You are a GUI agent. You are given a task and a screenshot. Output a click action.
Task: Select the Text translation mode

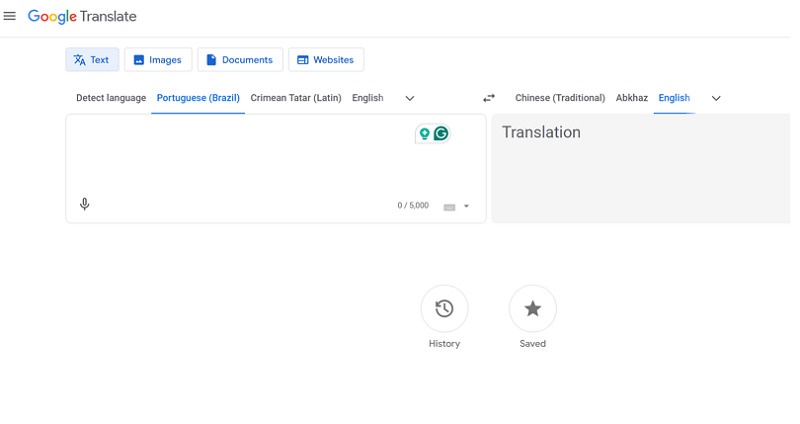[92, 60]
